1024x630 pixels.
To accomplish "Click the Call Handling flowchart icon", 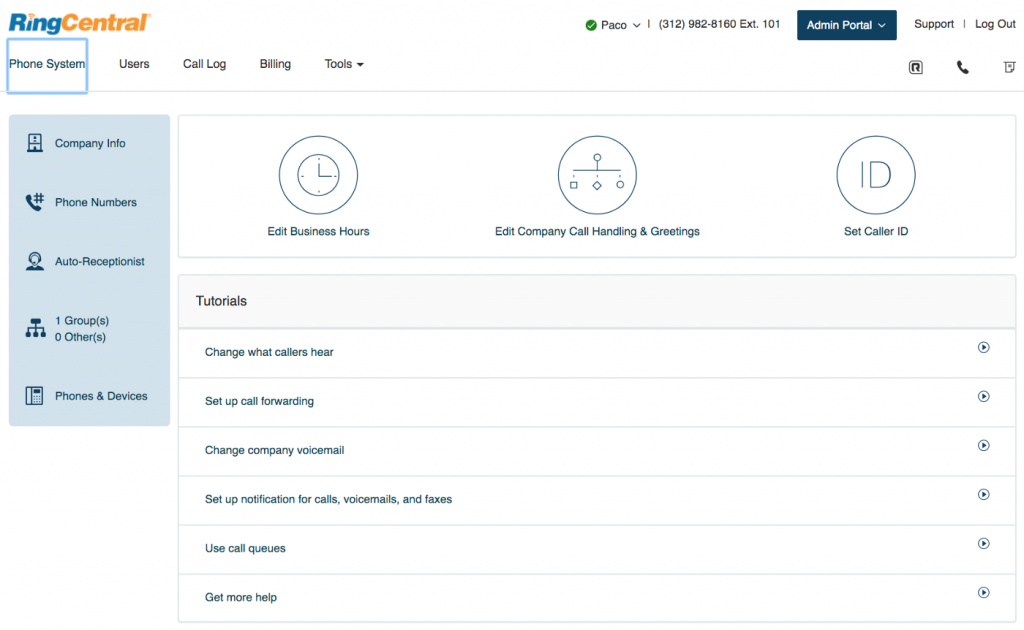I will click(597, 175).
